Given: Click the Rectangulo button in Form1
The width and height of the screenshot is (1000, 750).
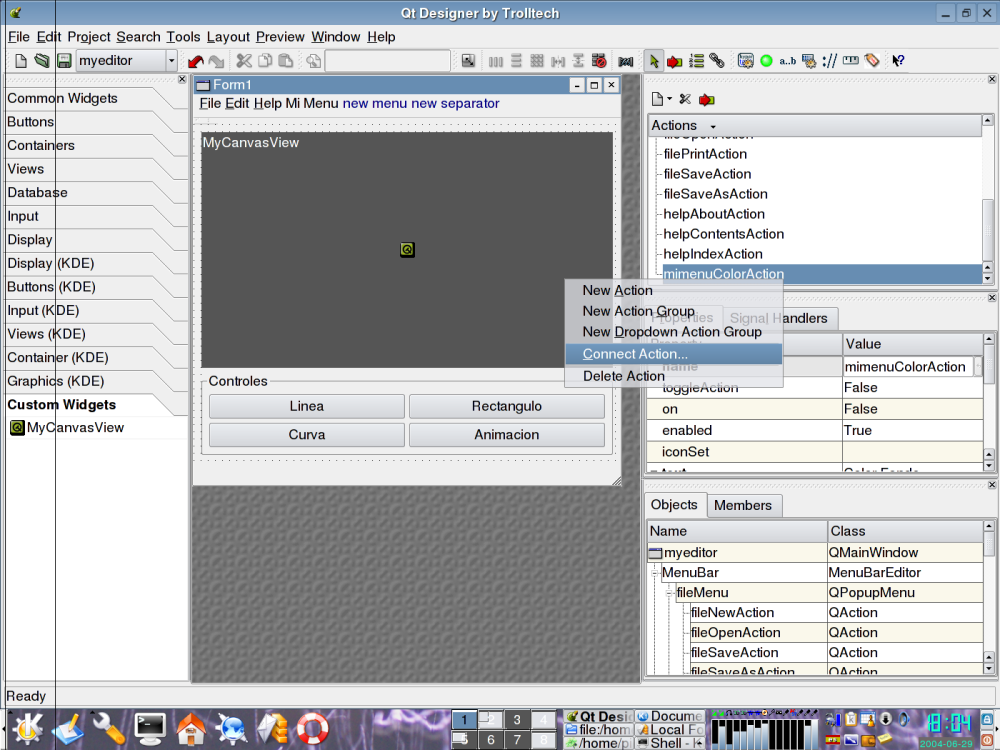Looking at the screenshot, I should click(x=507, y=406).
